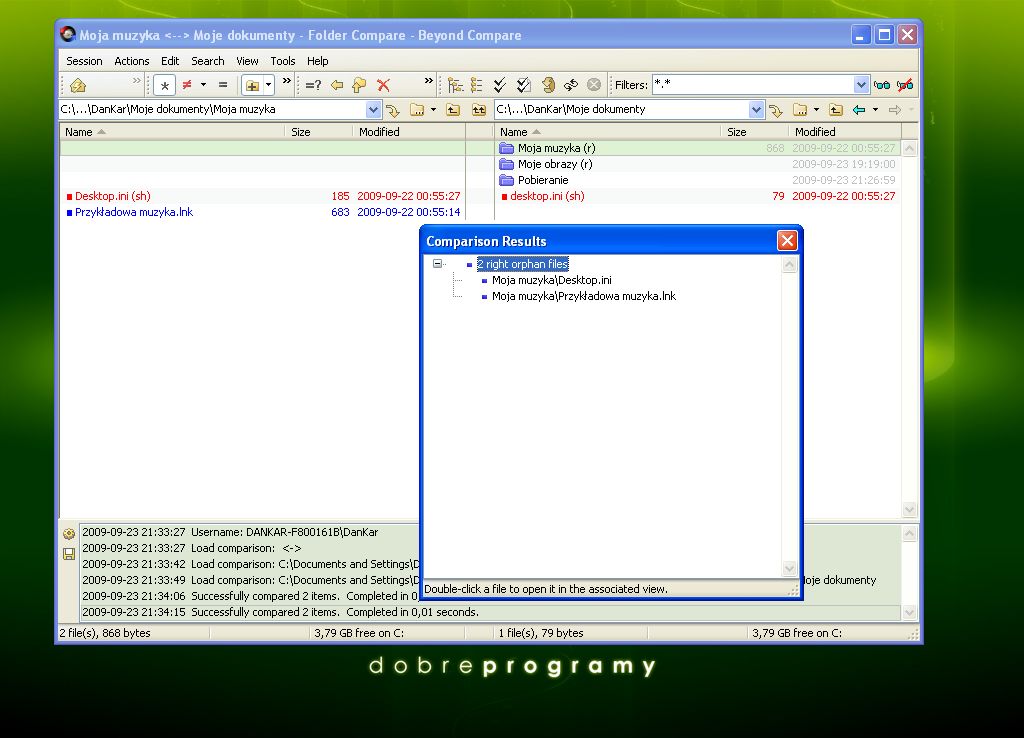Toggle the Show All (asterisk) filter button
The height and width of the screenshot is (738, 1024).
[165, 85]
